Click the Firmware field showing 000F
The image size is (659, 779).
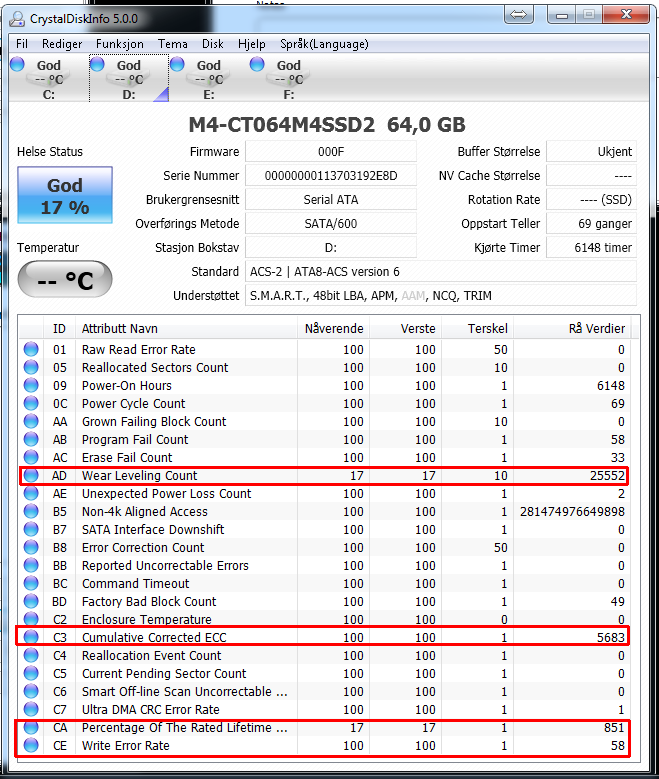point(331,152)
